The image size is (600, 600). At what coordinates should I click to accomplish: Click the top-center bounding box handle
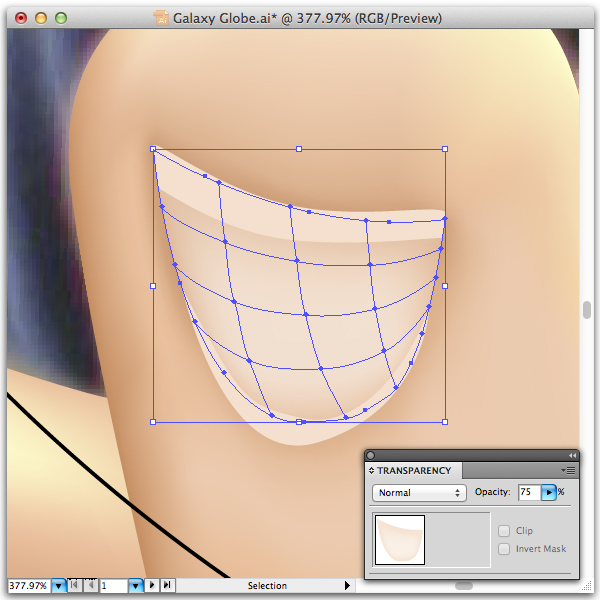coord(299,149)
